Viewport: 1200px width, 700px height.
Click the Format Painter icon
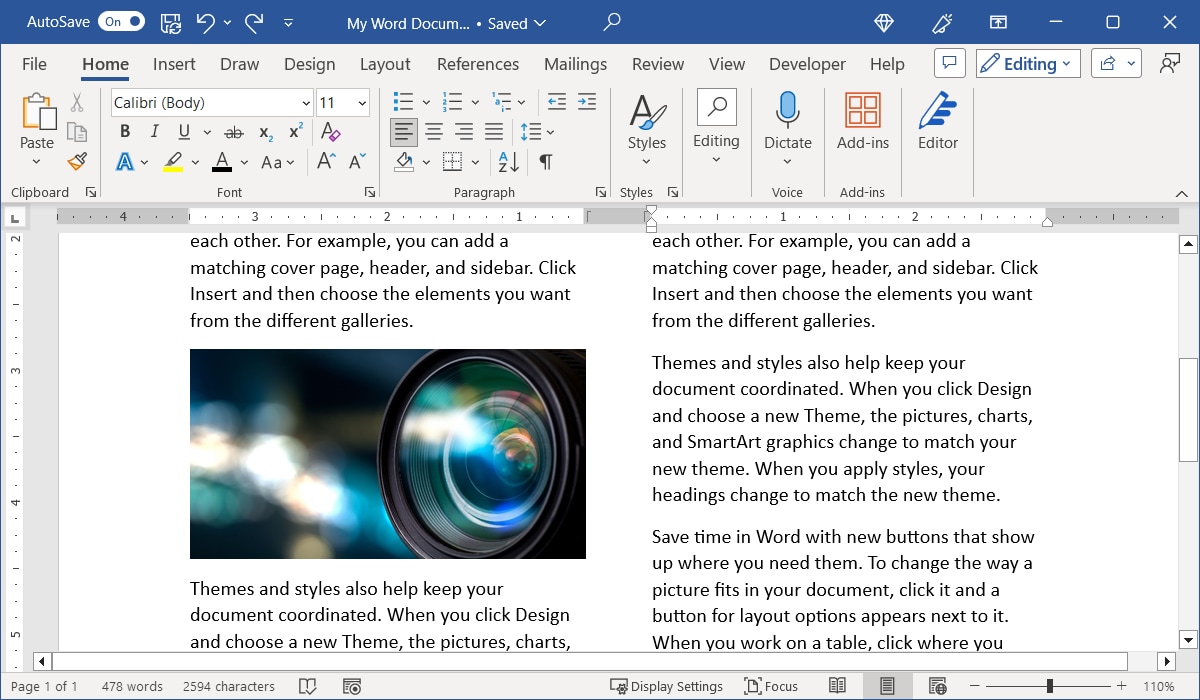pyautogui.click(x=77, y=161)
